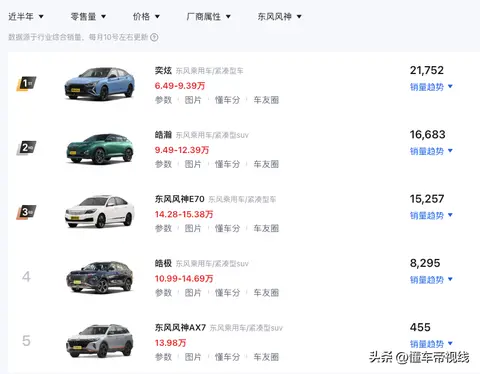
Task: Open 图片 photos for 皓极
Action: [193, 293]
